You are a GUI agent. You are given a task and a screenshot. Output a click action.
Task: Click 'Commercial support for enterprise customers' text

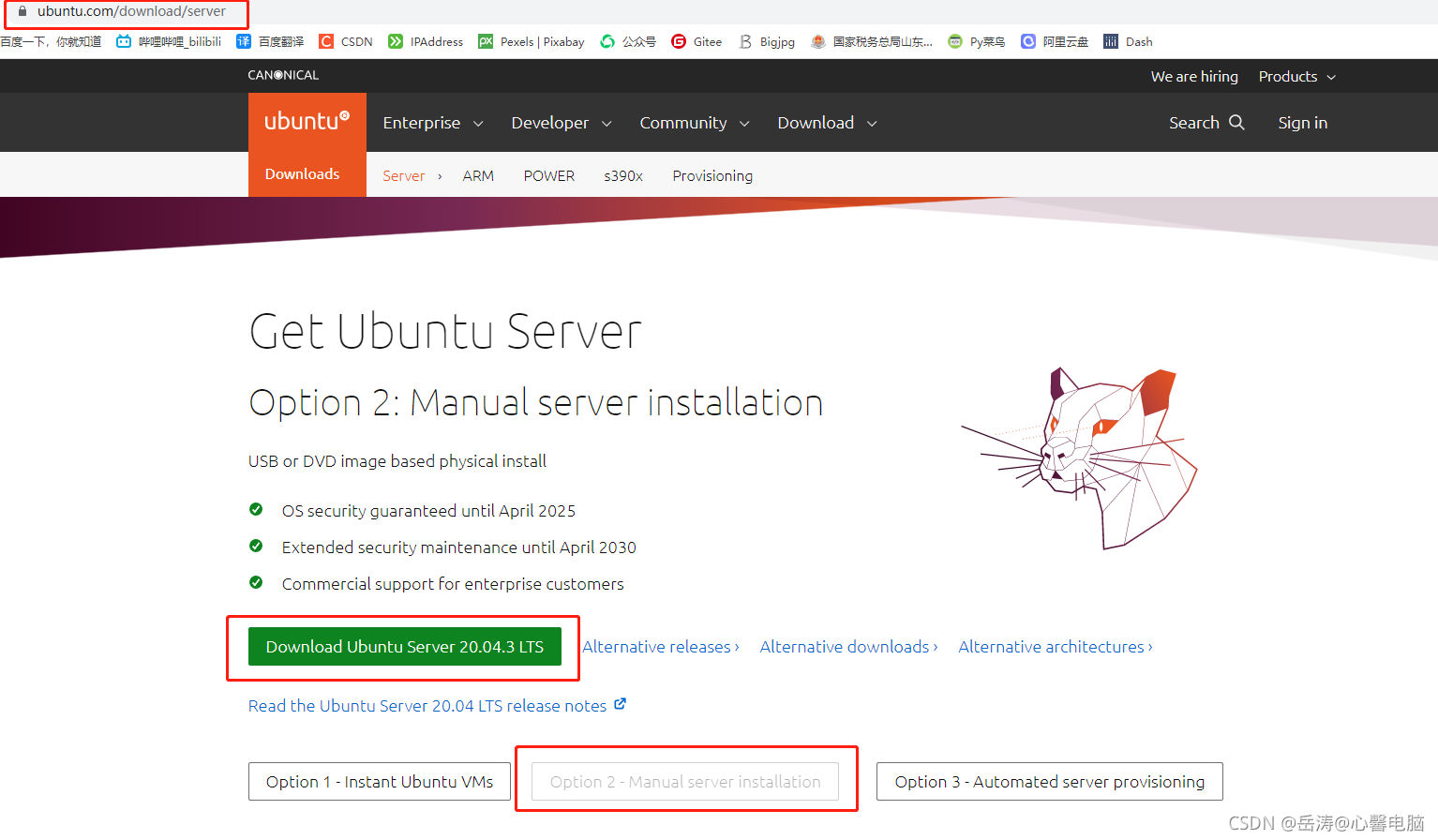453,584
